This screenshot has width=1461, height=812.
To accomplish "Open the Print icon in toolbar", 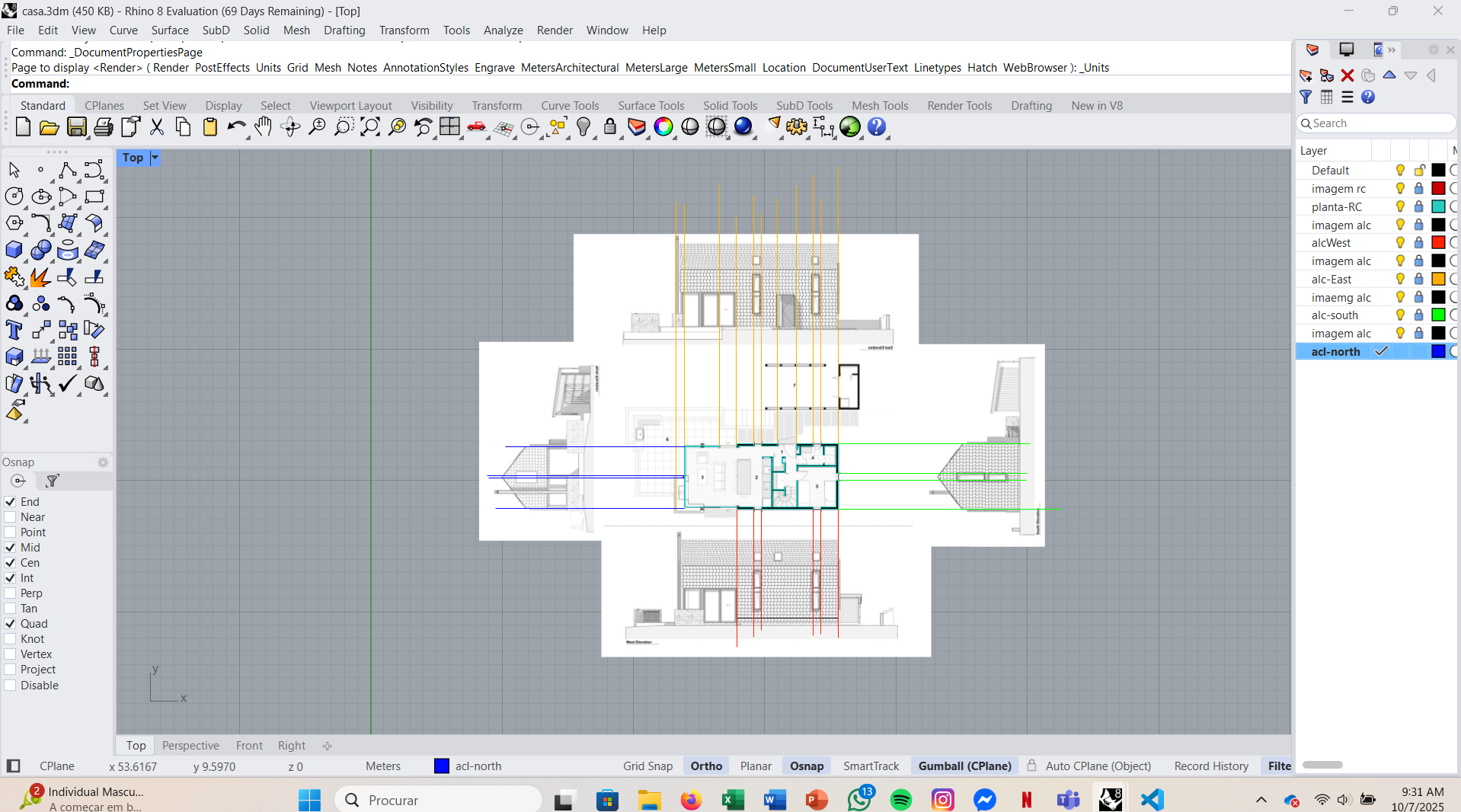I will [104, 127].
